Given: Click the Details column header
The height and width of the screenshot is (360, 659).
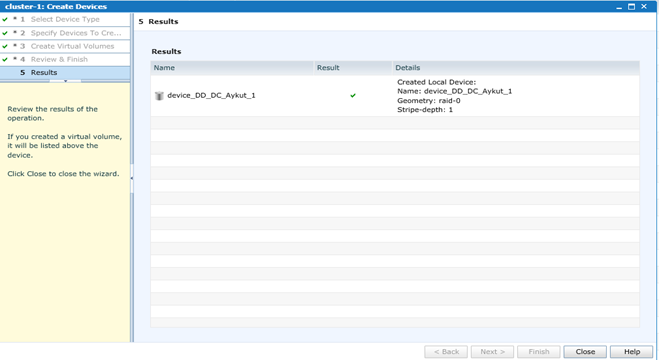Looking at the screenshot, I should click(516, 68).
